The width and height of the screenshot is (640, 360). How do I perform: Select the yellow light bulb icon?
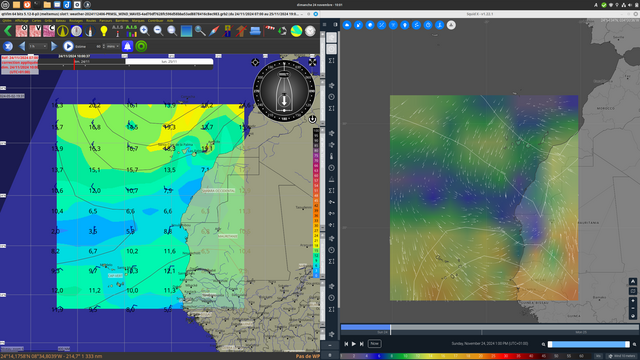tap(104, 31)
